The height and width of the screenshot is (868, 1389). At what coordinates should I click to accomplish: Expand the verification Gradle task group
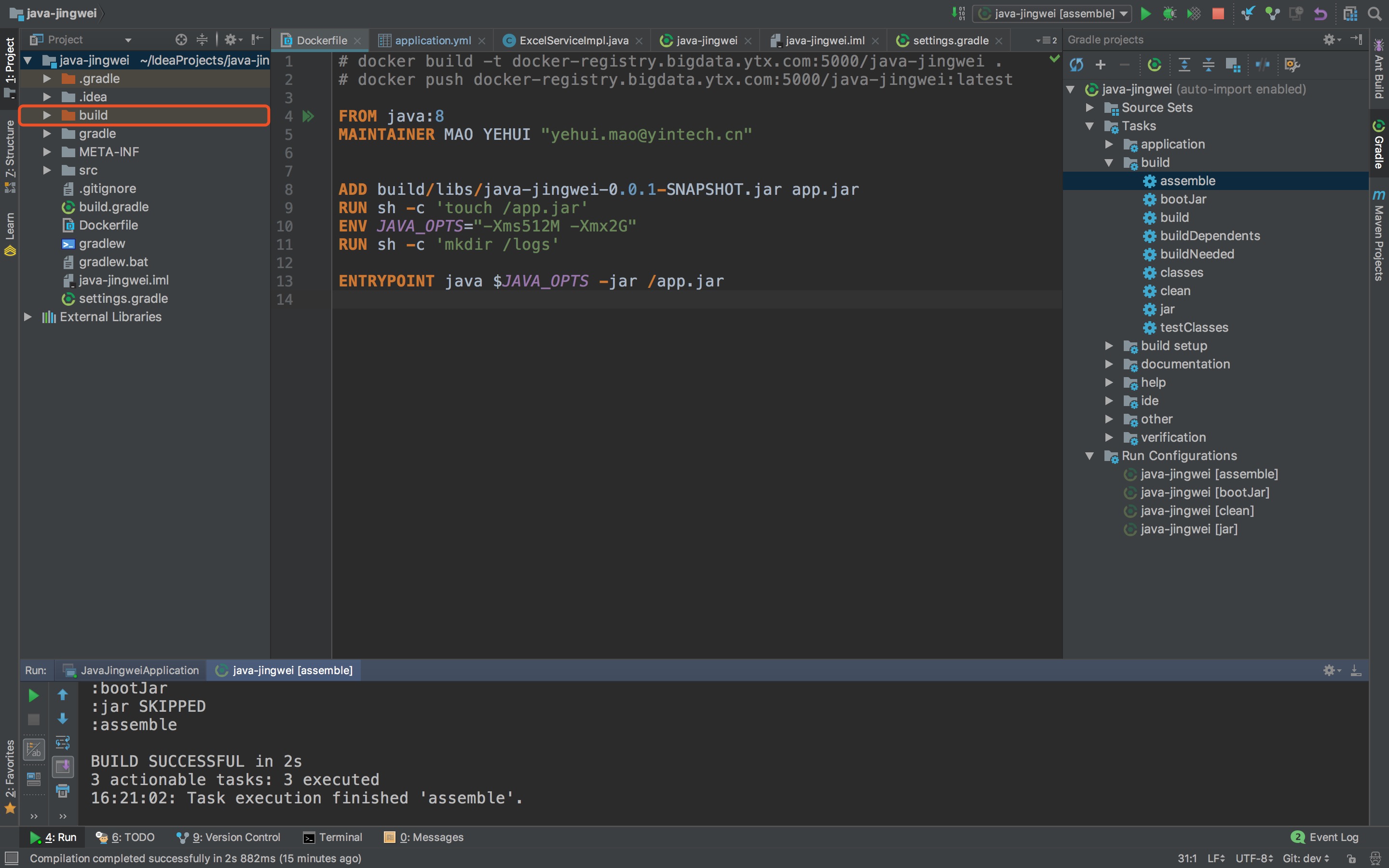(1109, 437)
